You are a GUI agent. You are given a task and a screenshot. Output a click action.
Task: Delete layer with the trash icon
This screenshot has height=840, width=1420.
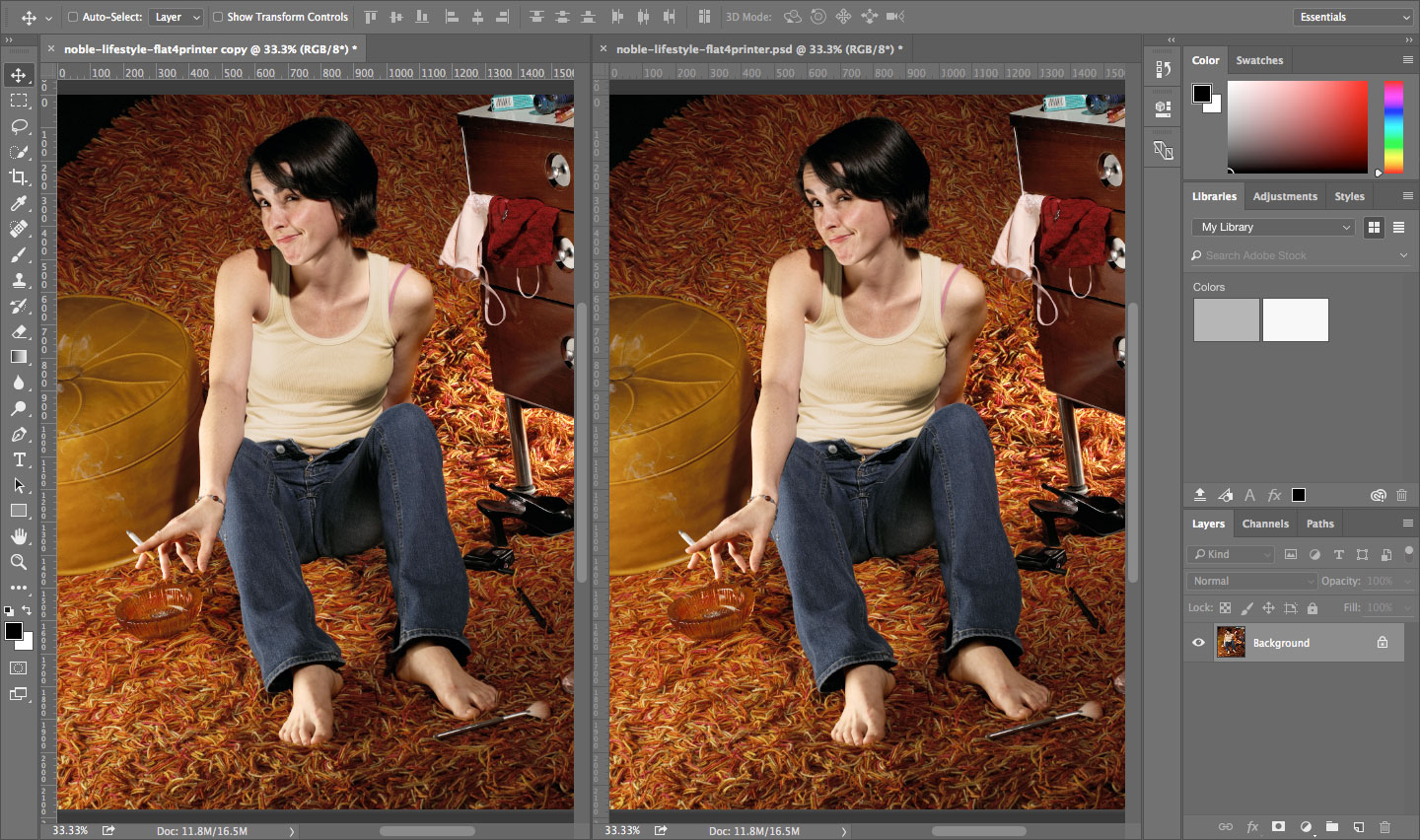click(x=1384, y=827)
